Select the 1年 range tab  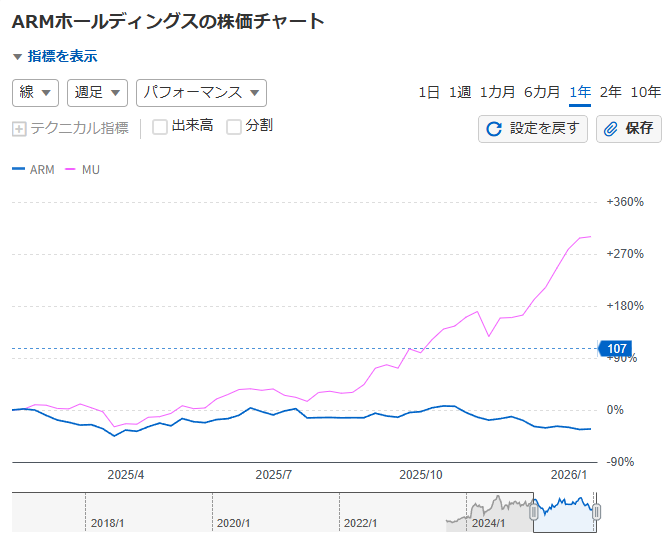(580, 92)
